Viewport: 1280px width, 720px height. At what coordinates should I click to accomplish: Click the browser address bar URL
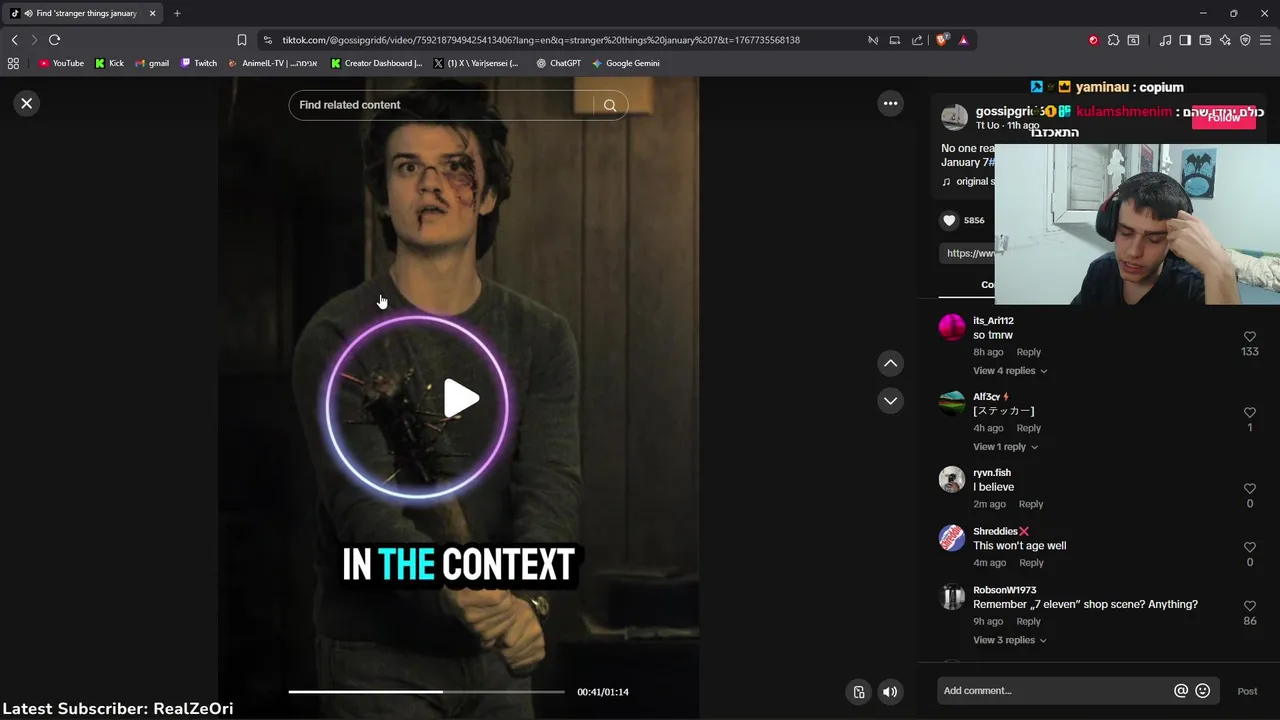pyautogui.click(x=541, y=40)
